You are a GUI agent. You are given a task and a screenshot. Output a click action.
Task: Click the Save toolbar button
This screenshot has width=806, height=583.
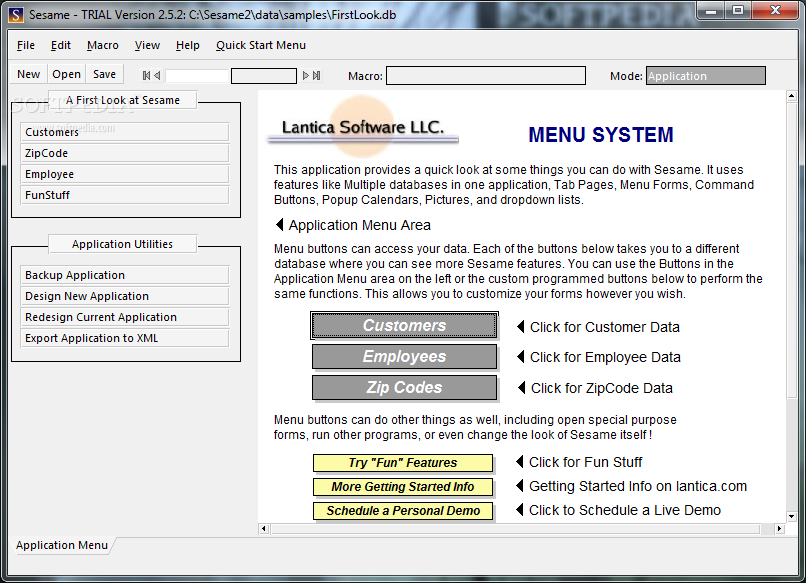[104, 74]
